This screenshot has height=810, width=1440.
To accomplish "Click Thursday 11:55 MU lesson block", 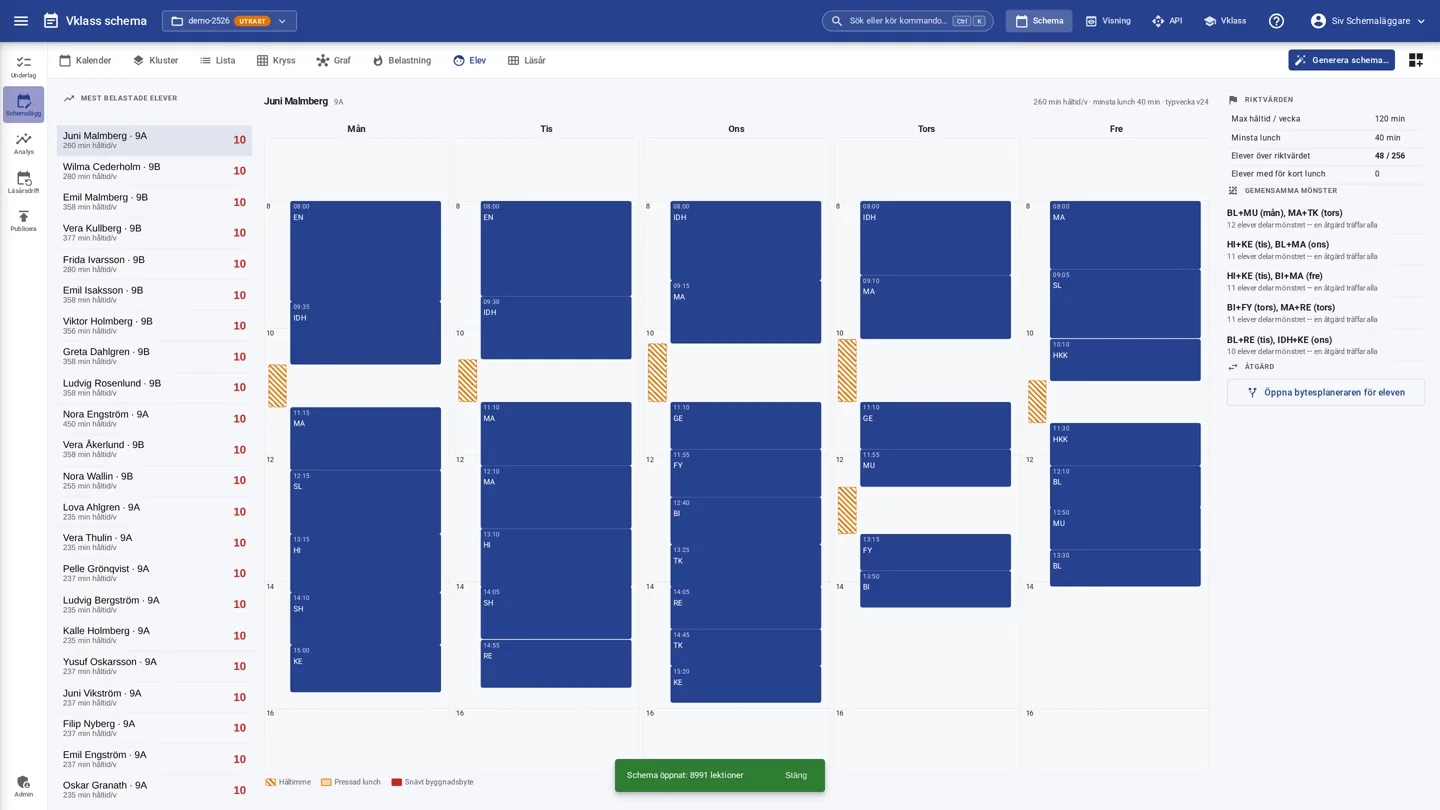I will point(935,468).
